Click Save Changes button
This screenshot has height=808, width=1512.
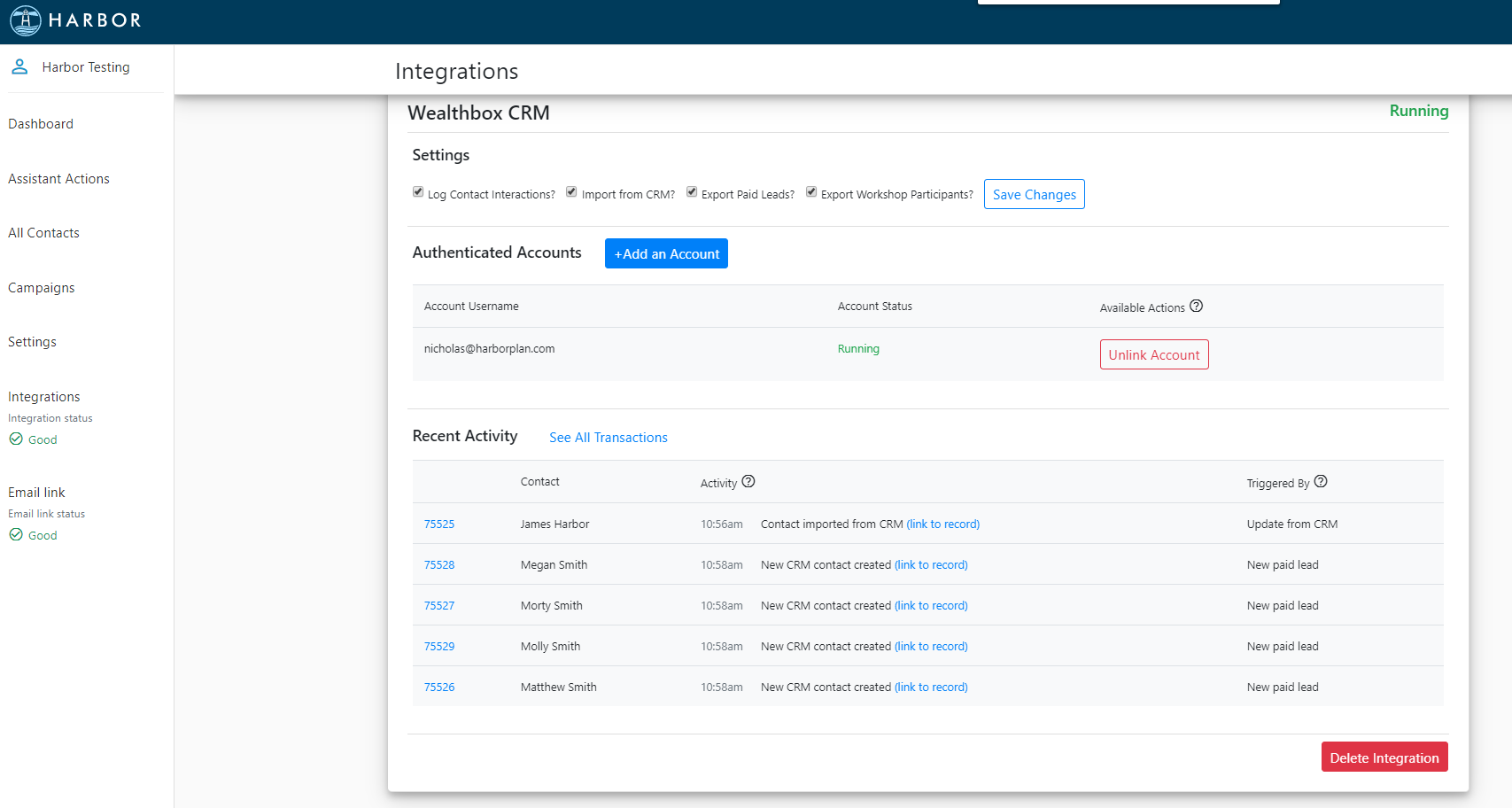[x=1035, y=194]
